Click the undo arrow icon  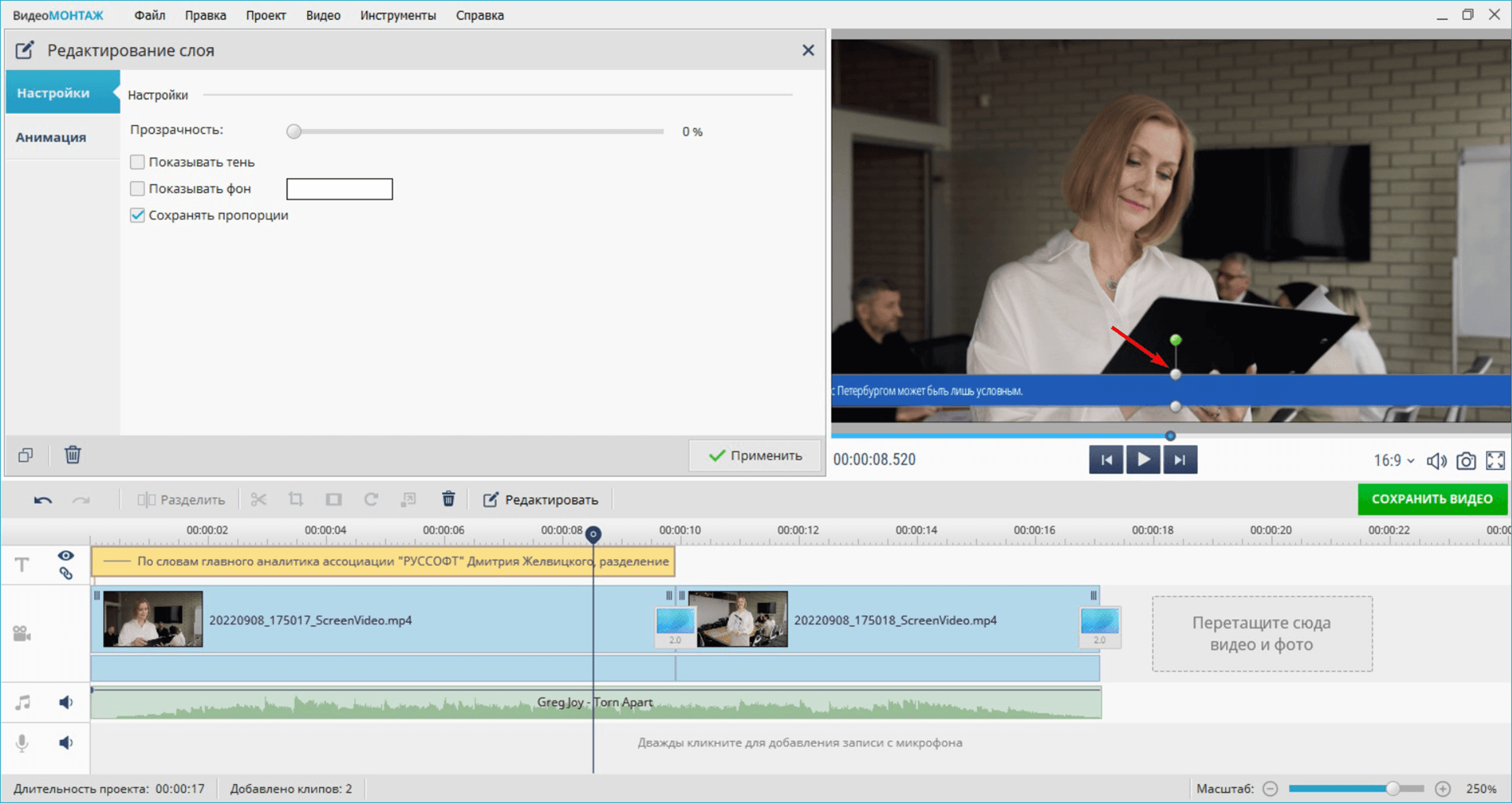coord(43,500)
